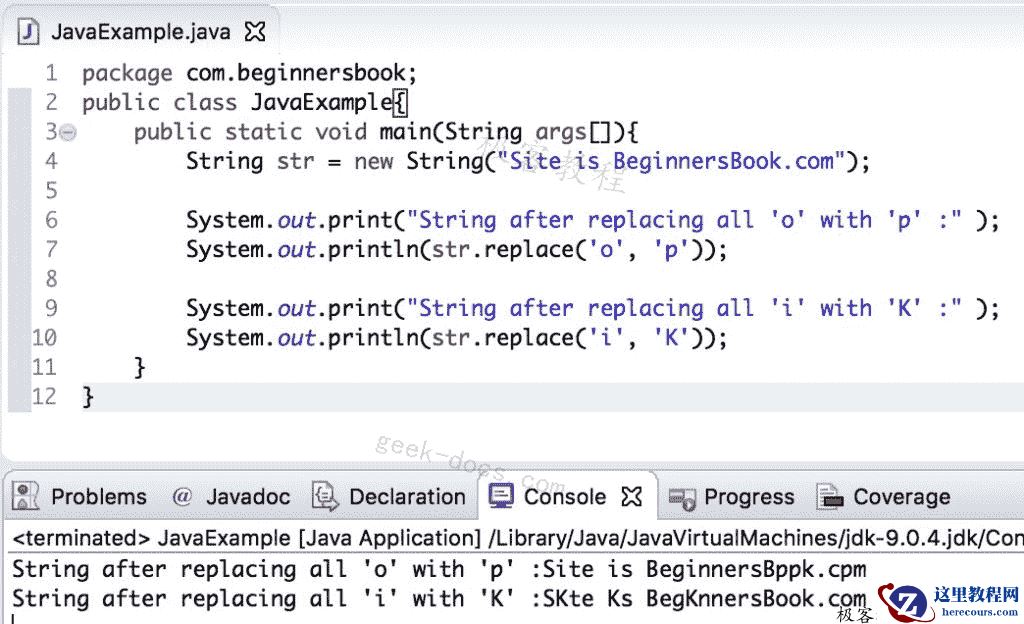Collapse the main method fold marker on line 3
This screenshot has width=1024, height=624.
pyautogui.click(x=66, y=131)
